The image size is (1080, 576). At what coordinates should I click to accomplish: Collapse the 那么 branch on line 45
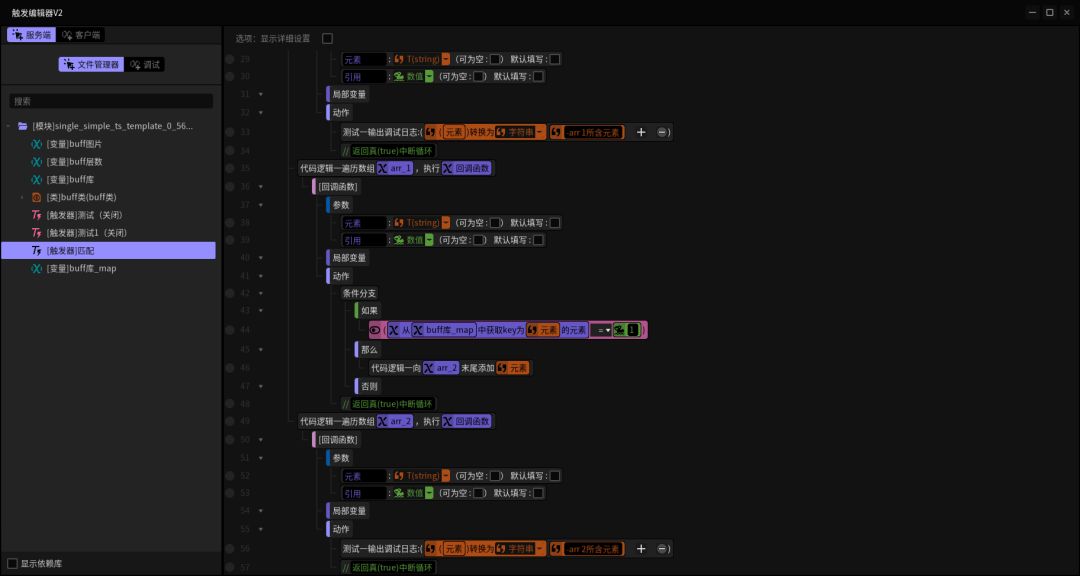pos(260,349)
